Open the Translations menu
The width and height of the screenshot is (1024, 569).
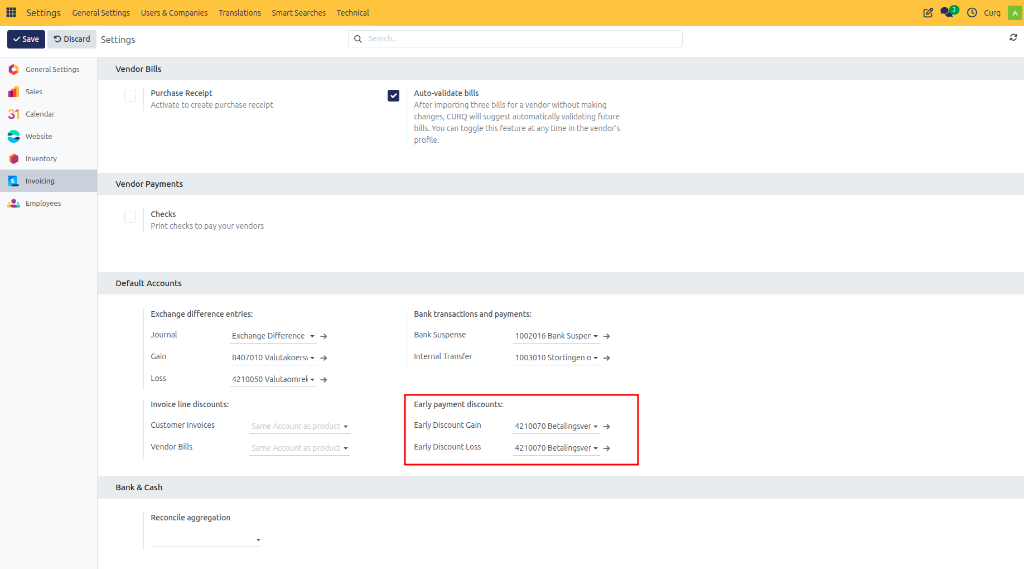coord(240,12)
